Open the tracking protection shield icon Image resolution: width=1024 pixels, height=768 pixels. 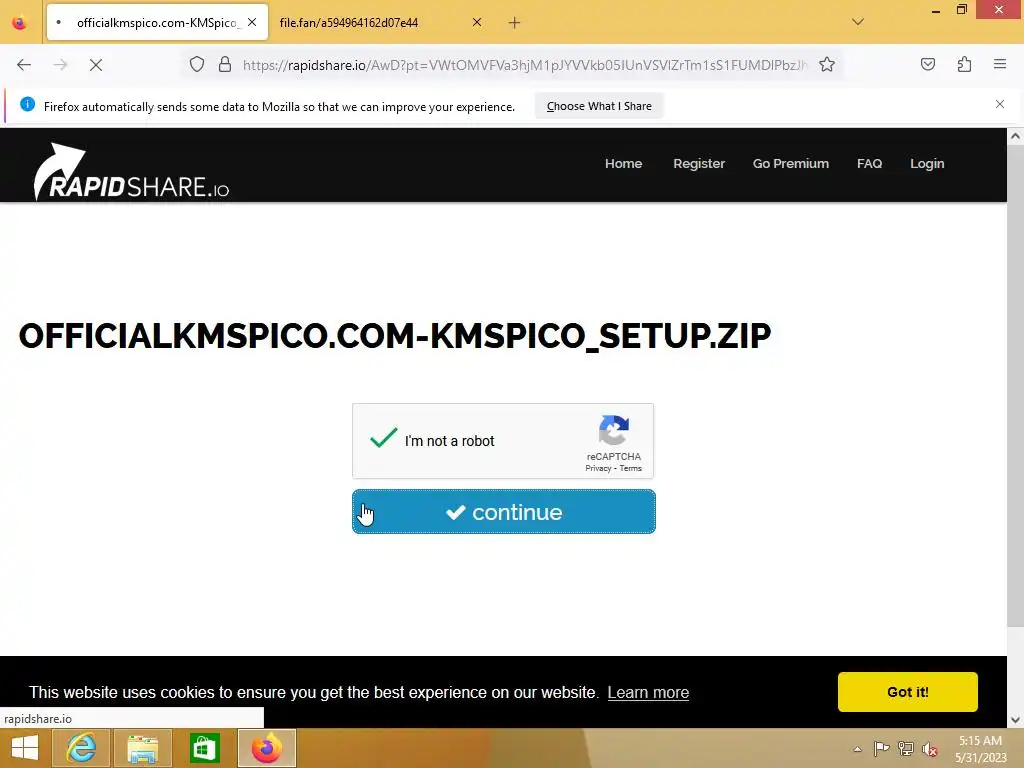pos(197,65)
